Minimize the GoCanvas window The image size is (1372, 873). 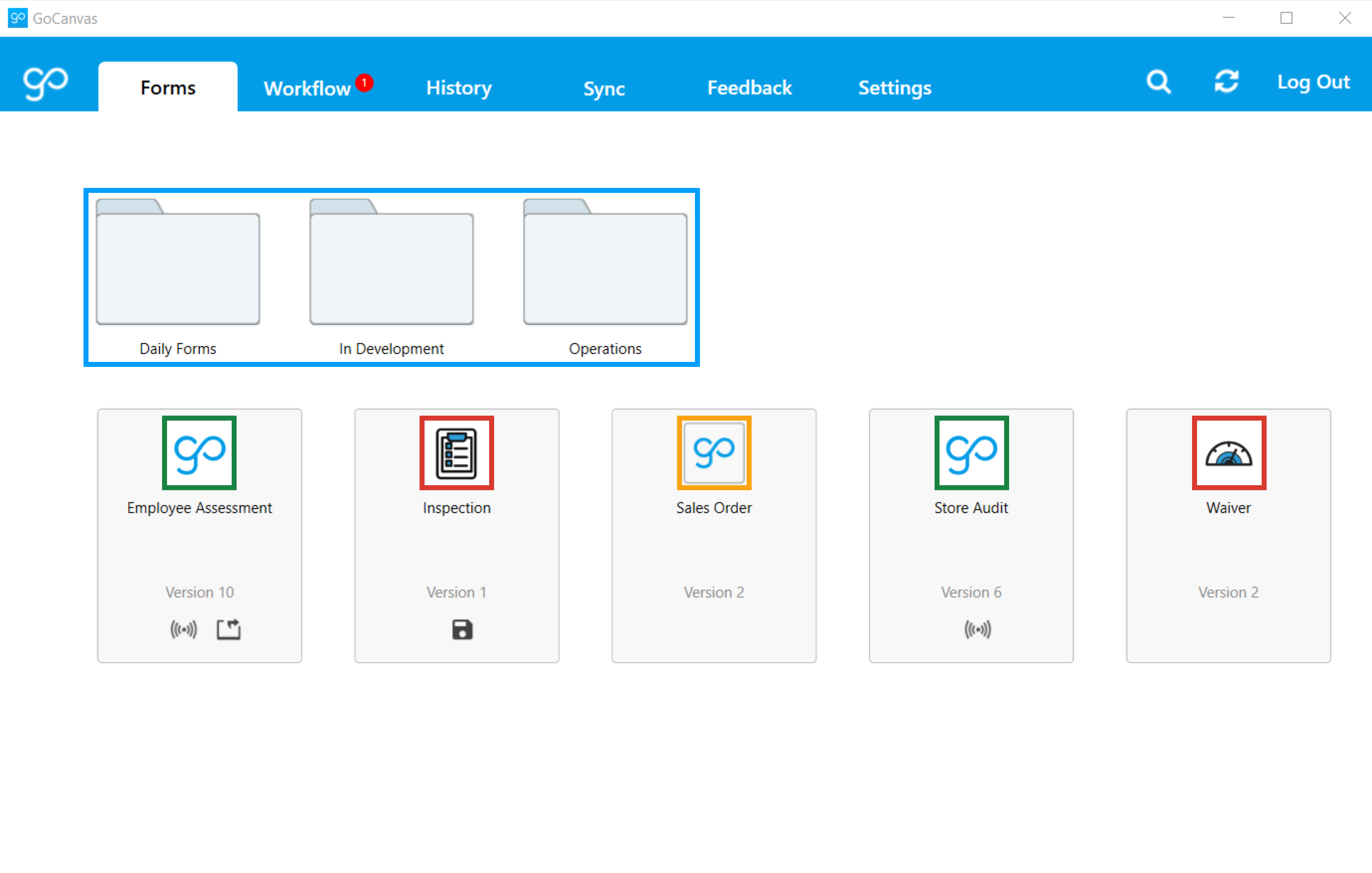pos(1228,18)
